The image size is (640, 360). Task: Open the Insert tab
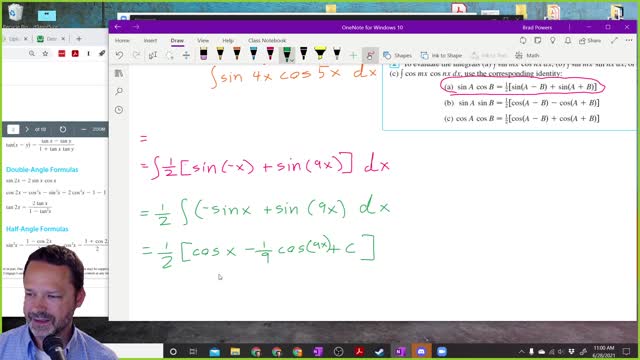click(x=150, y=40)
